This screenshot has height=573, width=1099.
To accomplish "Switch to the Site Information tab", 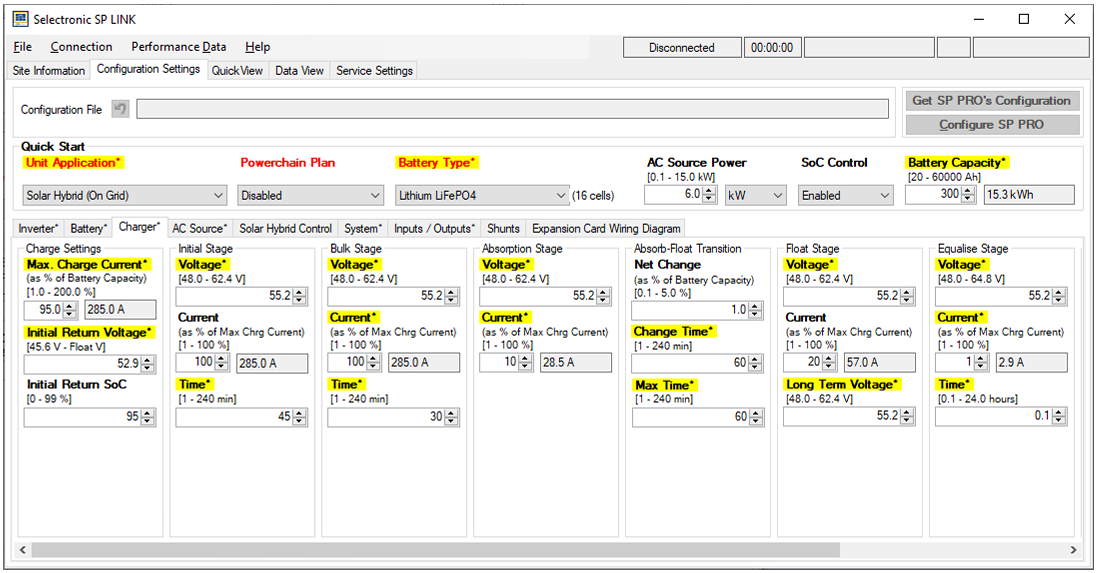I will click(x=48, y=71).
